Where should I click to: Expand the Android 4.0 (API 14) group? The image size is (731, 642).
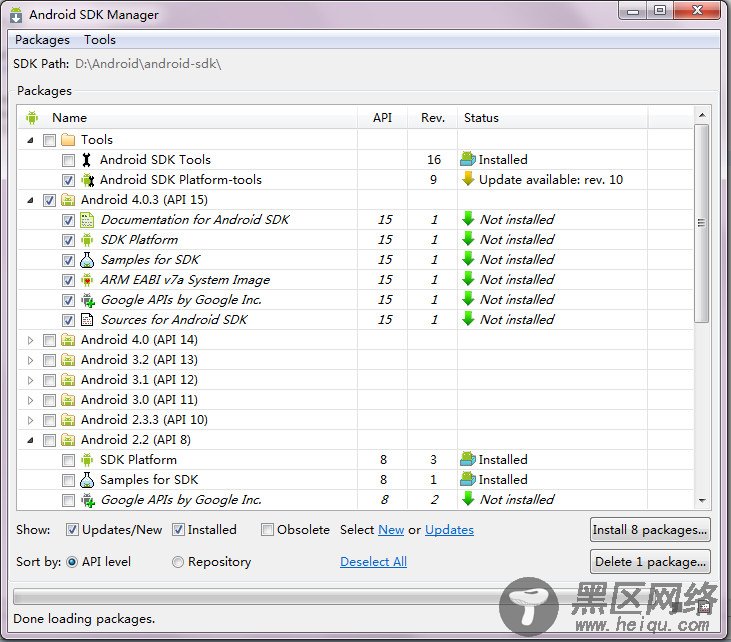(30, 340)
